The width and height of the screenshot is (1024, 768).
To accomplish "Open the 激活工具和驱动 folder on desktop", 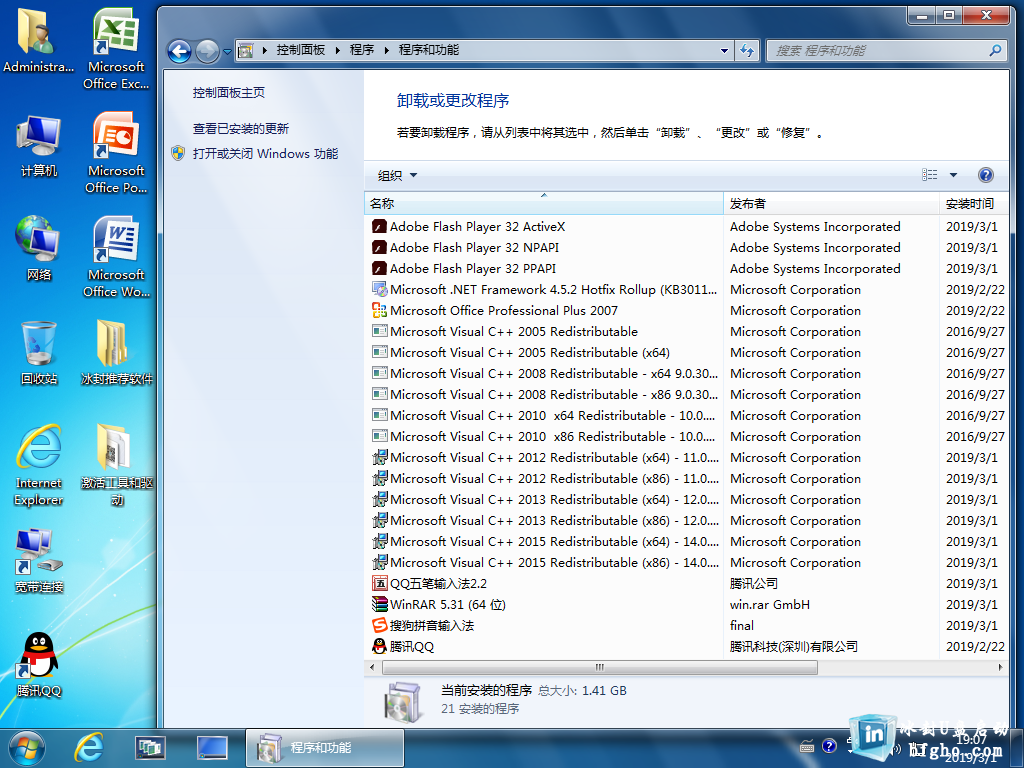I will 116,465.
